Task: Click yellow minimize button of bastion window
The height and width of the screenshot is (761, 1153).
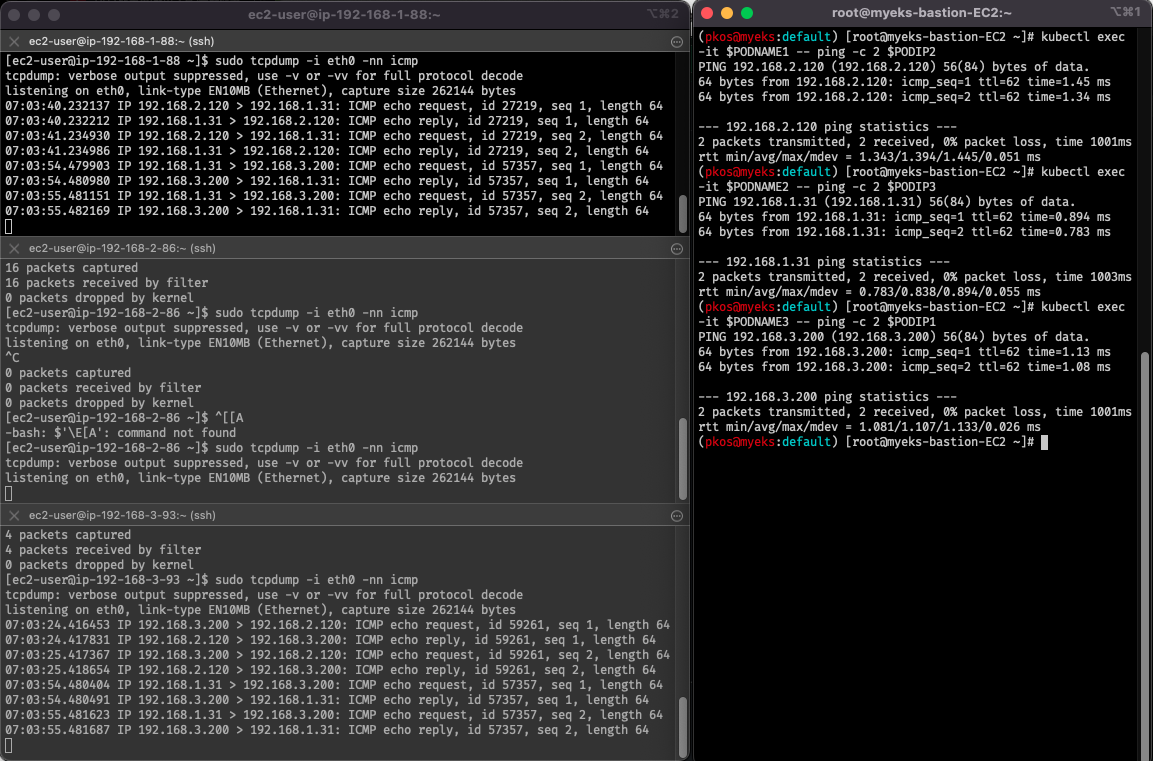Action: tap(727, 12)
